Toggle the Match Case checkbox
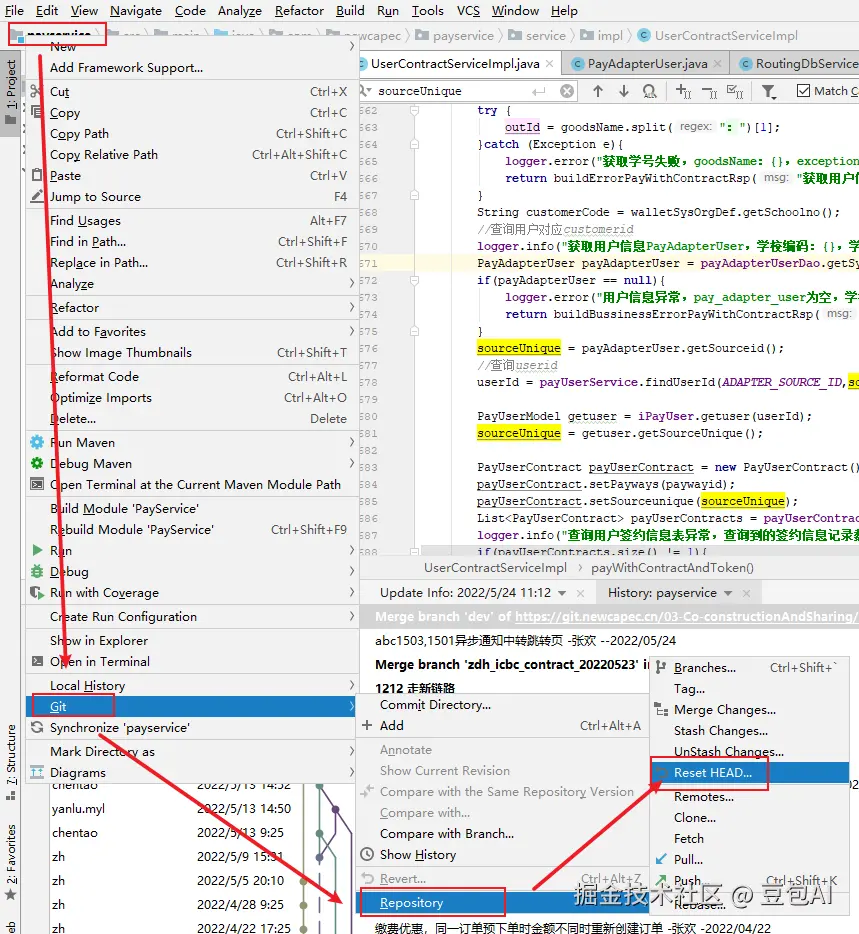 pyautogui.click(x=804, y=91)
